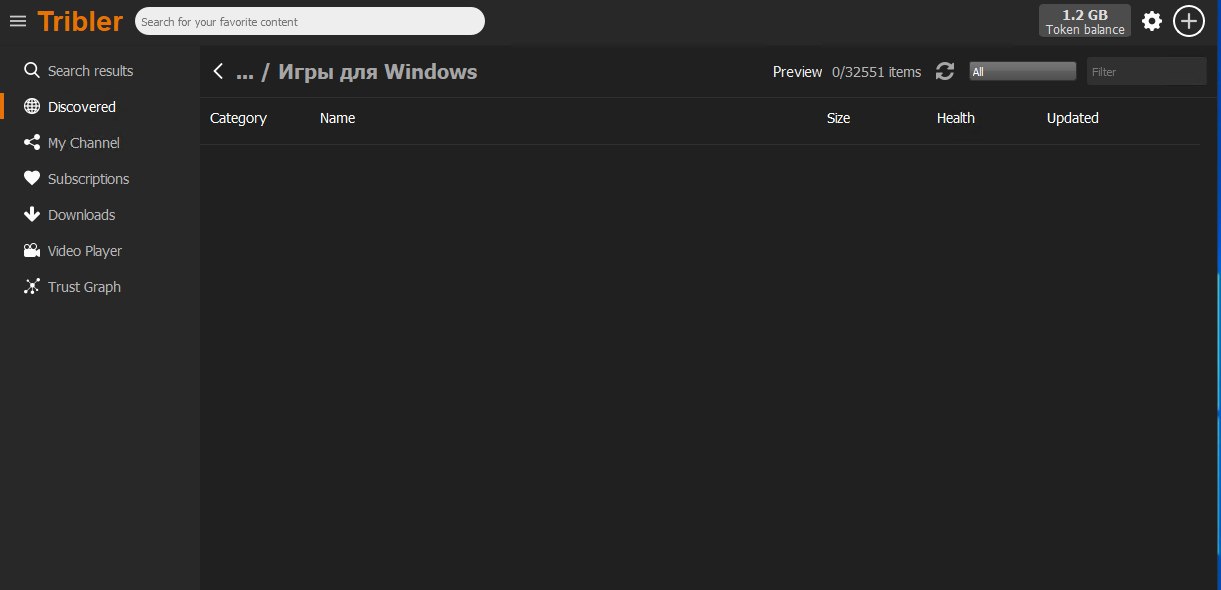This screenshot has height=590, width=1221.
Task: Open settings via the gear icon
Action: click(1152, 21)
